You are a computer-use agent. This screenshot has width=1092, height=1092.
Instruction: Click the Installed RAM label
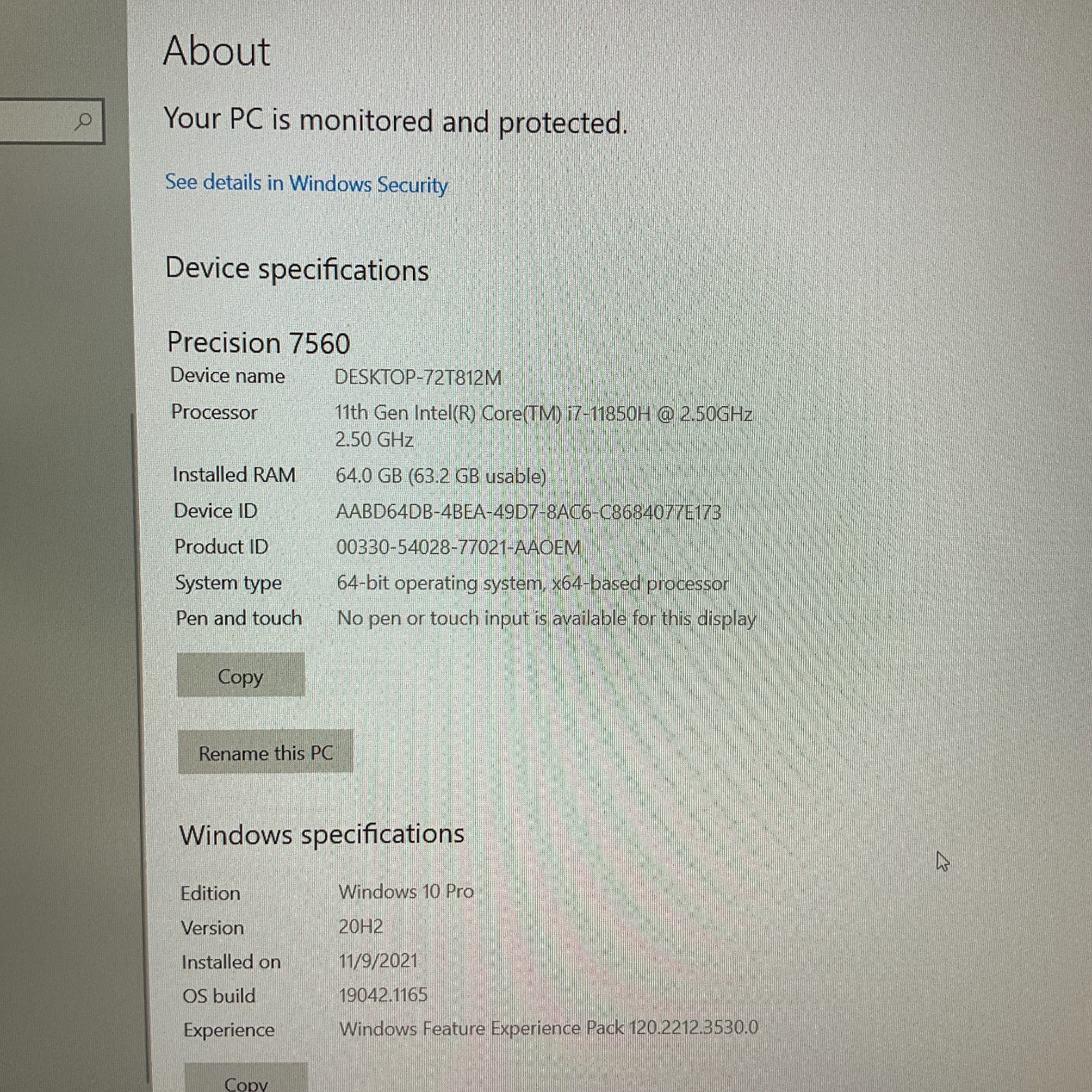tap(234, 474)
